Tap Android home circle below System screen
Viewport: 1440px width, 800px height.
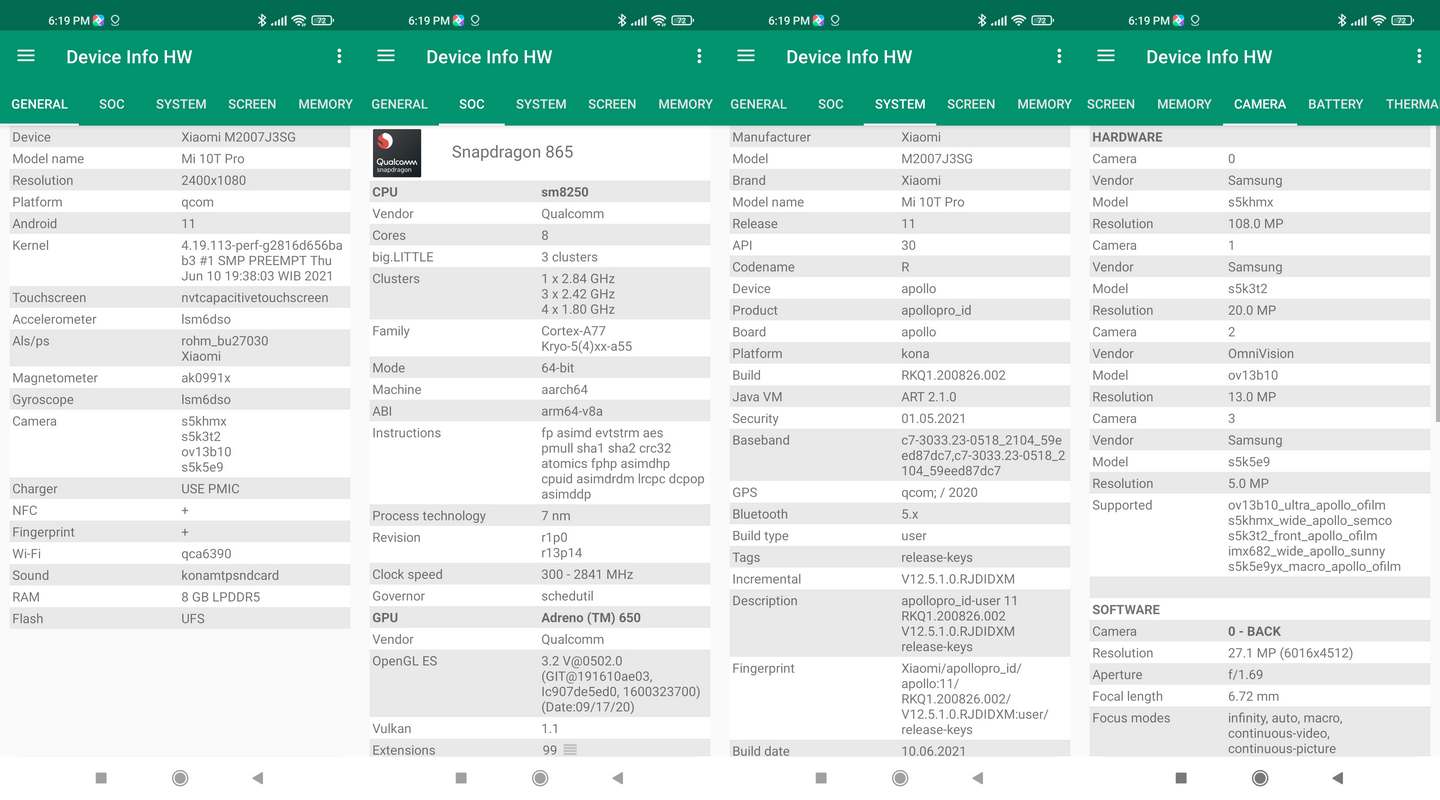click(900, 778)
